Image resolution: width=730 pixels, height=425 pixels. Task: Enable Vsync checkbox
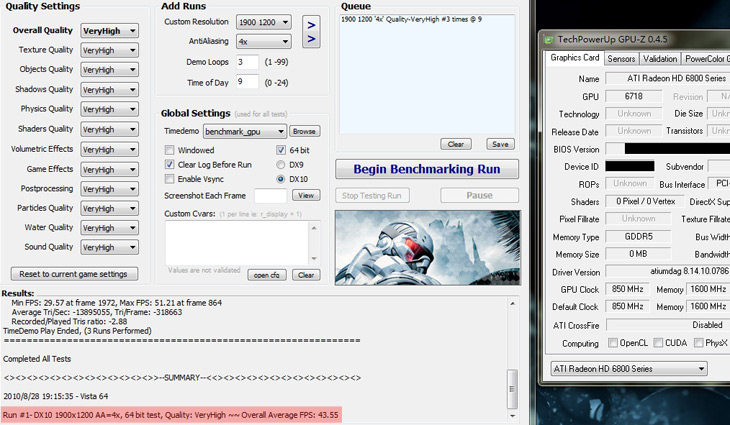pos(169,179)
